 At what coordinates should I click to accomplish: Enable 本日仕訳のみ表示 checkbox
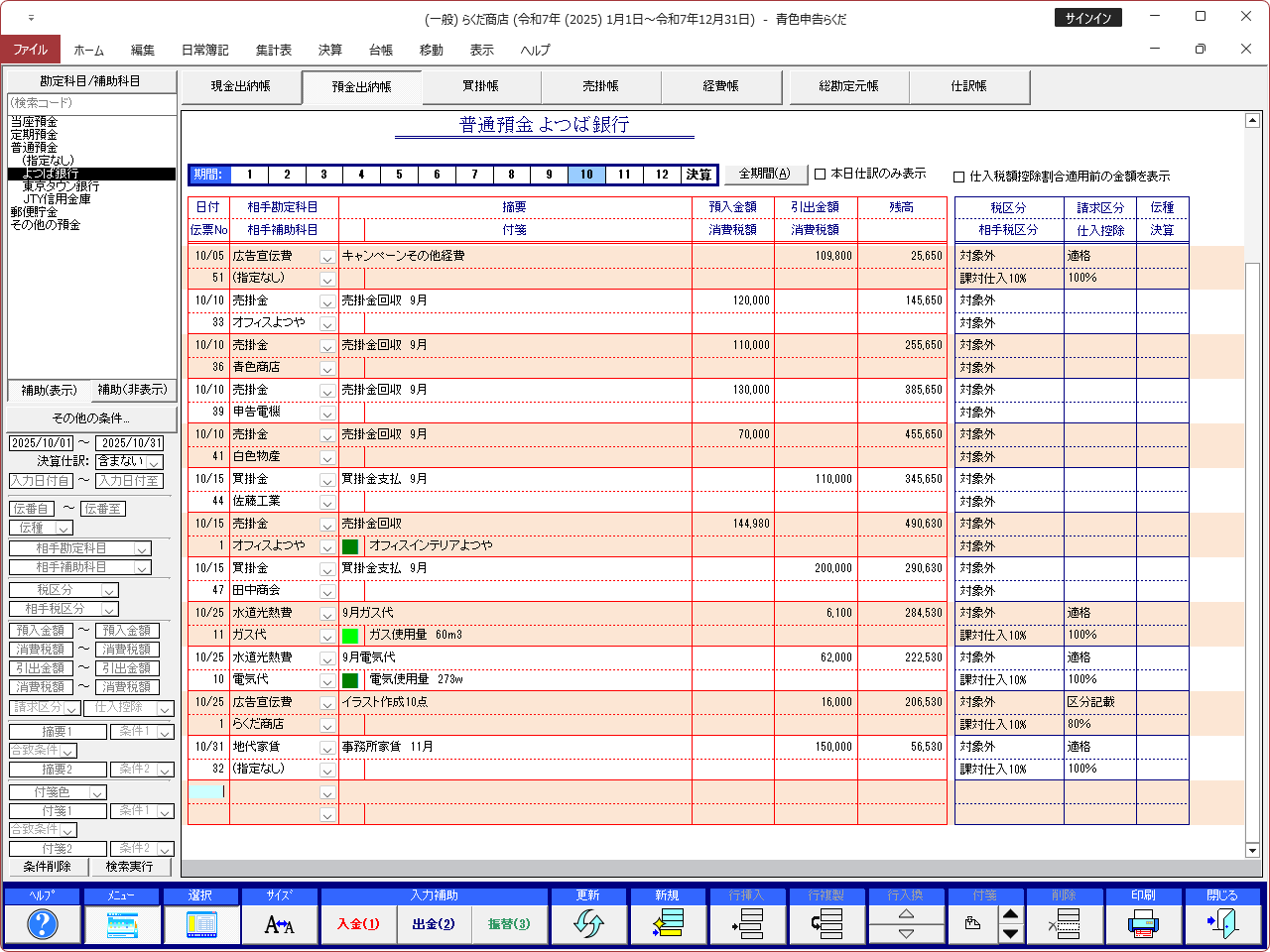pos(821,175)
